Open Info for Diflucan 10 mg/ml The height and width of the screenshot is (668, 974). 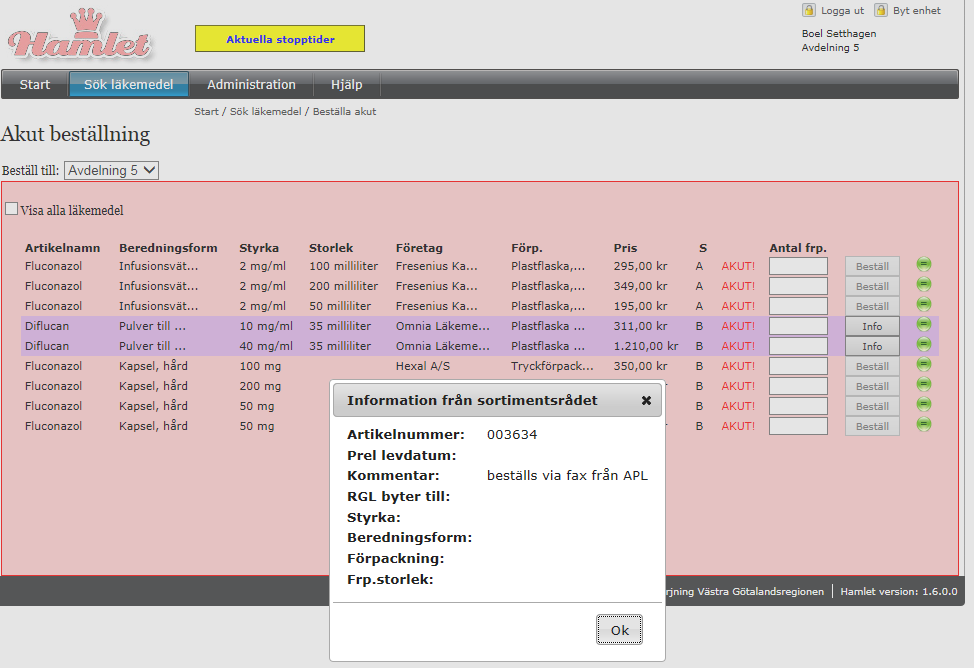[x=872, y=326]
